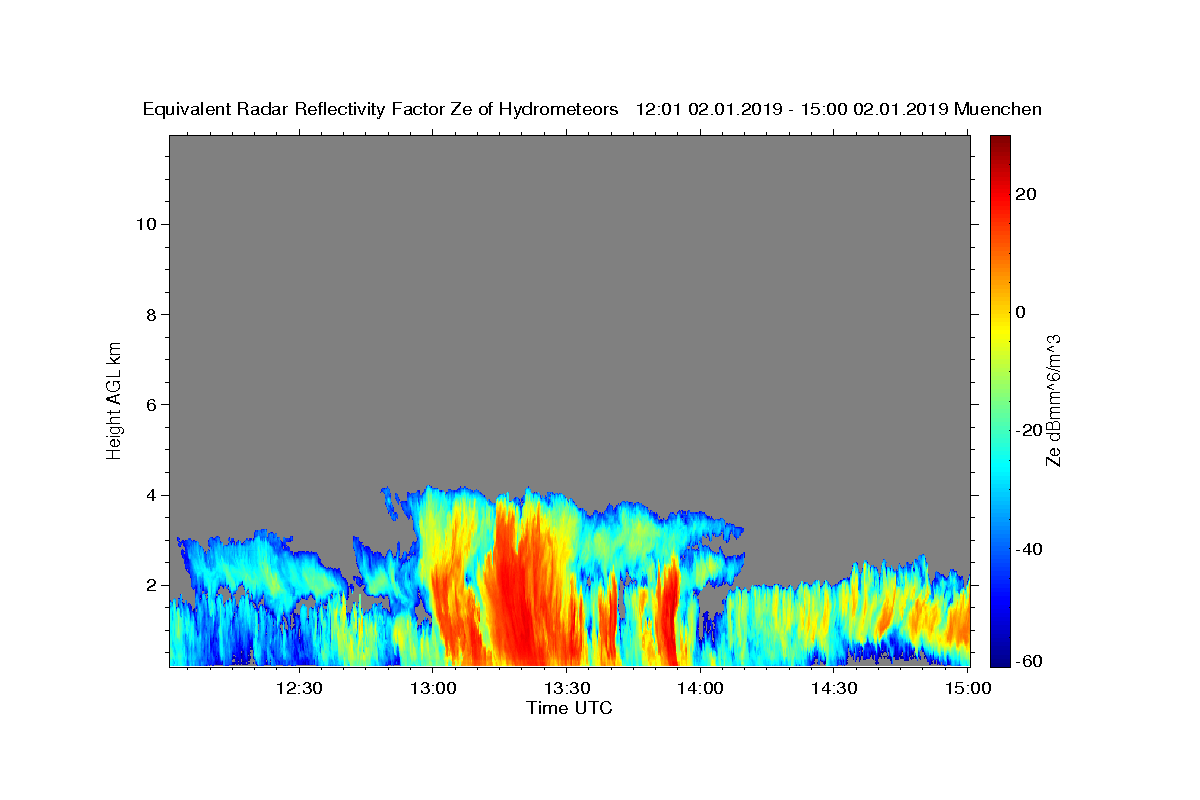
Task: Select the 14:00 time tick label
Action: point(700,688)
